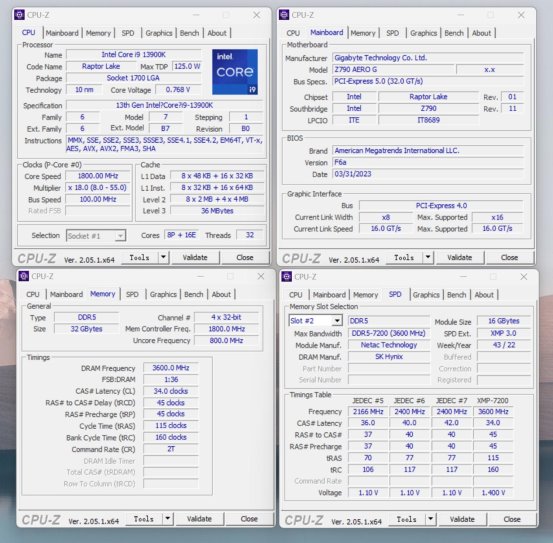553x543 pixels.
Task: Click the Netac Technology module manufacturer field
Action: coord(389,345)
